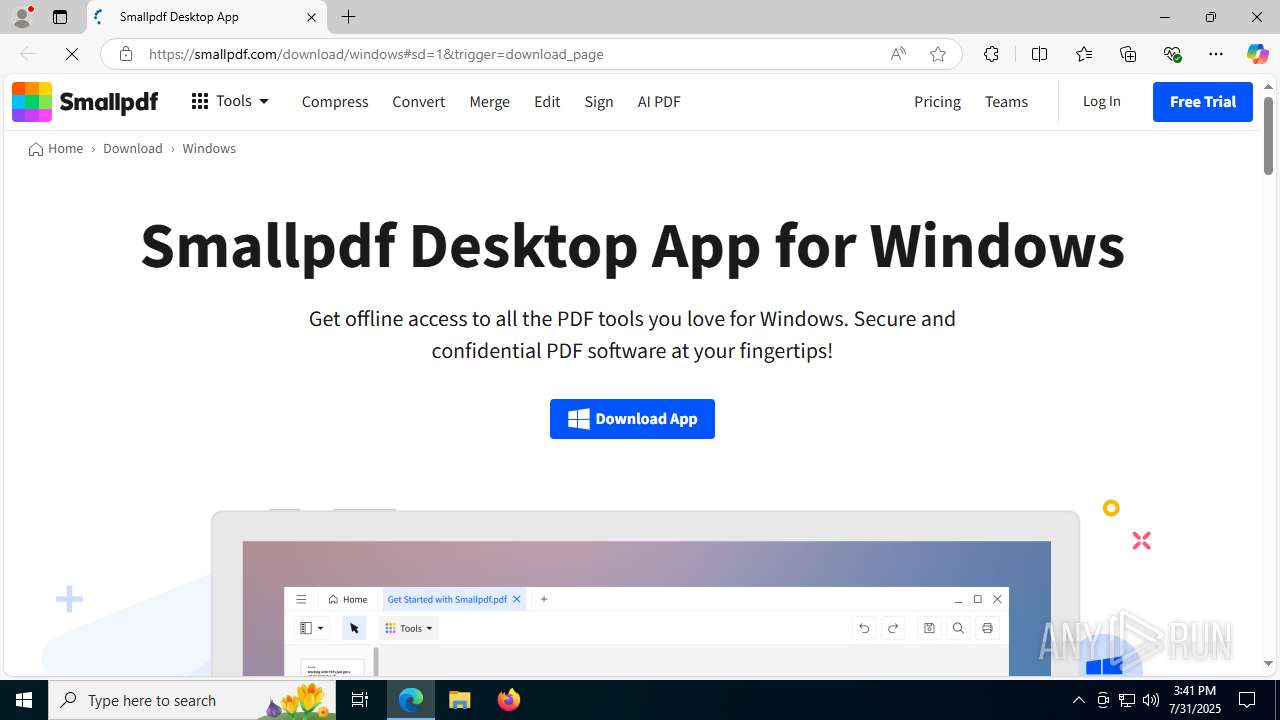Click the Download App button
The width and height of the screenshot is (1280, 720).
632,419
